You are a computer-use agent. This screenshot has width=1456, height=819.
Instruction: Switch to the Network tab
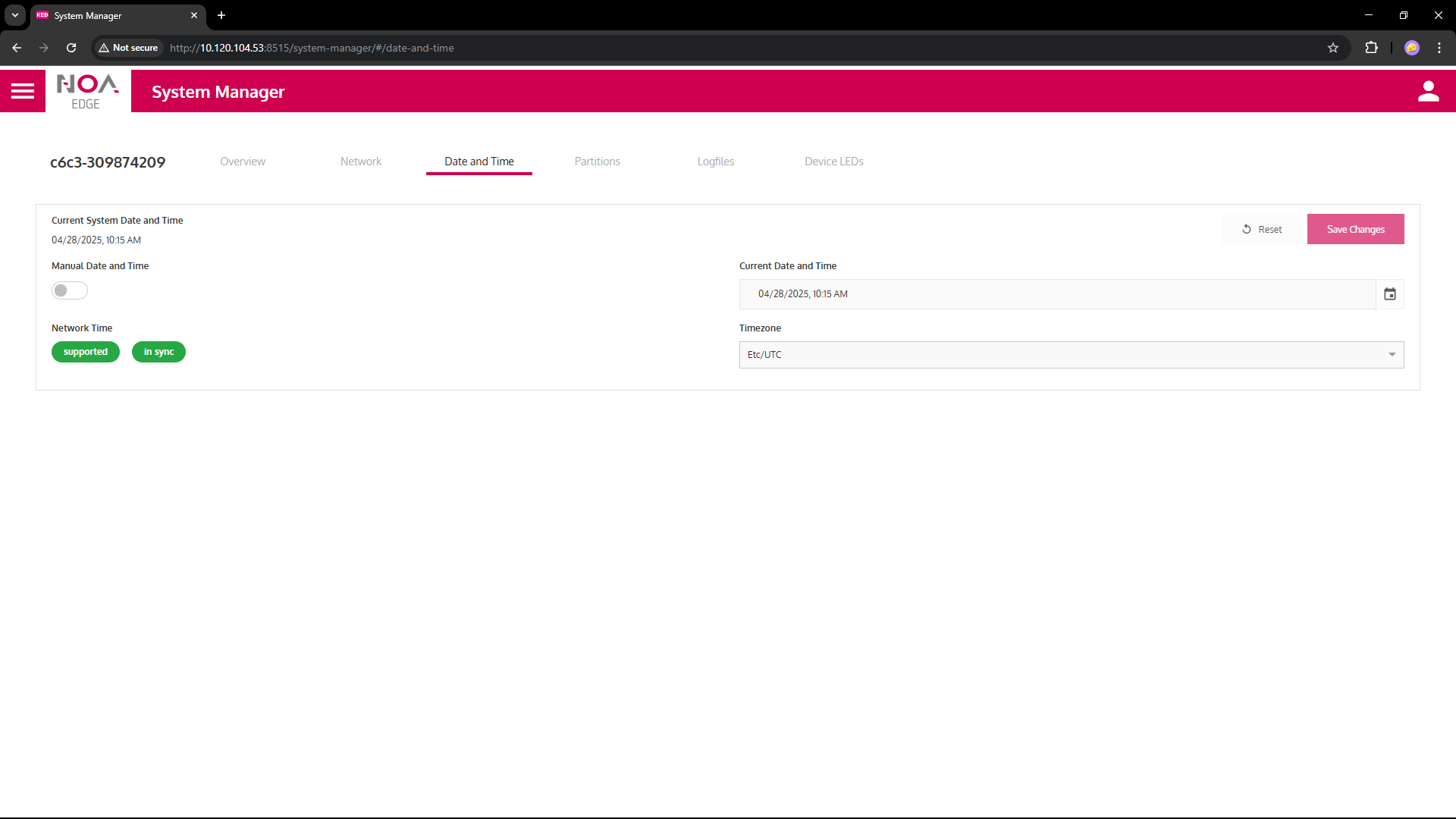(360, 162)
